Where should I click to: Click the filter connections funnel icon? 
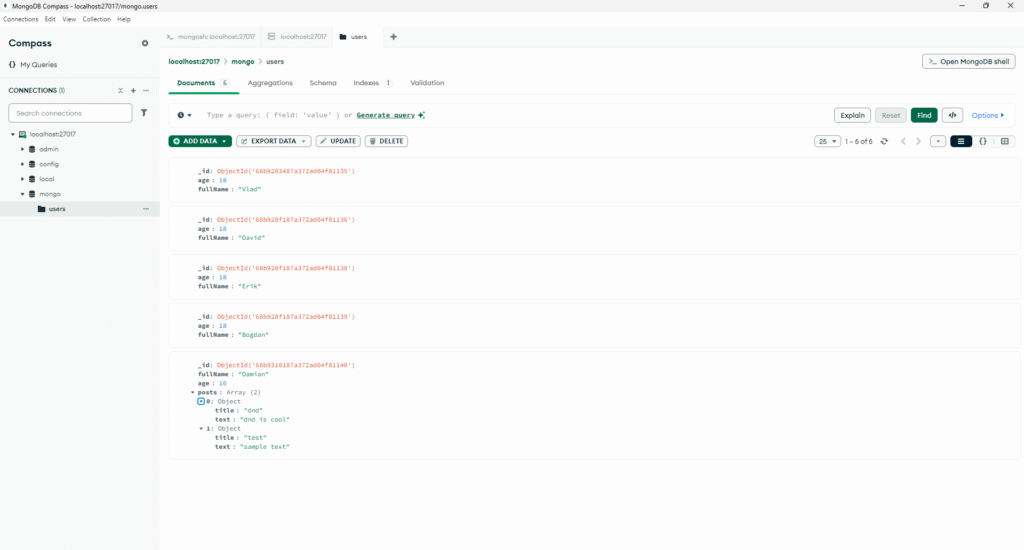pos(144,113)
